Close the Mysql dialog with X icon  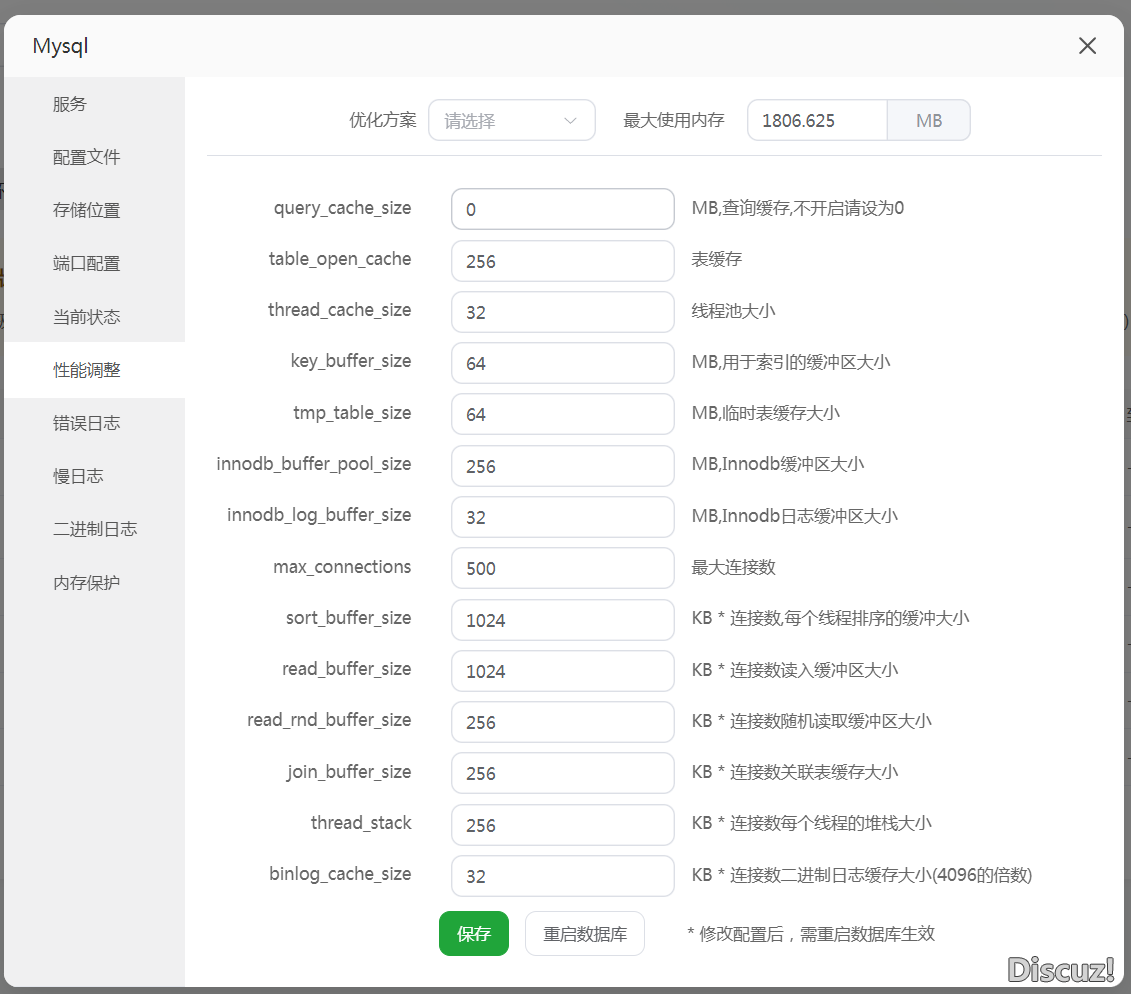pyautogui.click(x=1087, y=46)
